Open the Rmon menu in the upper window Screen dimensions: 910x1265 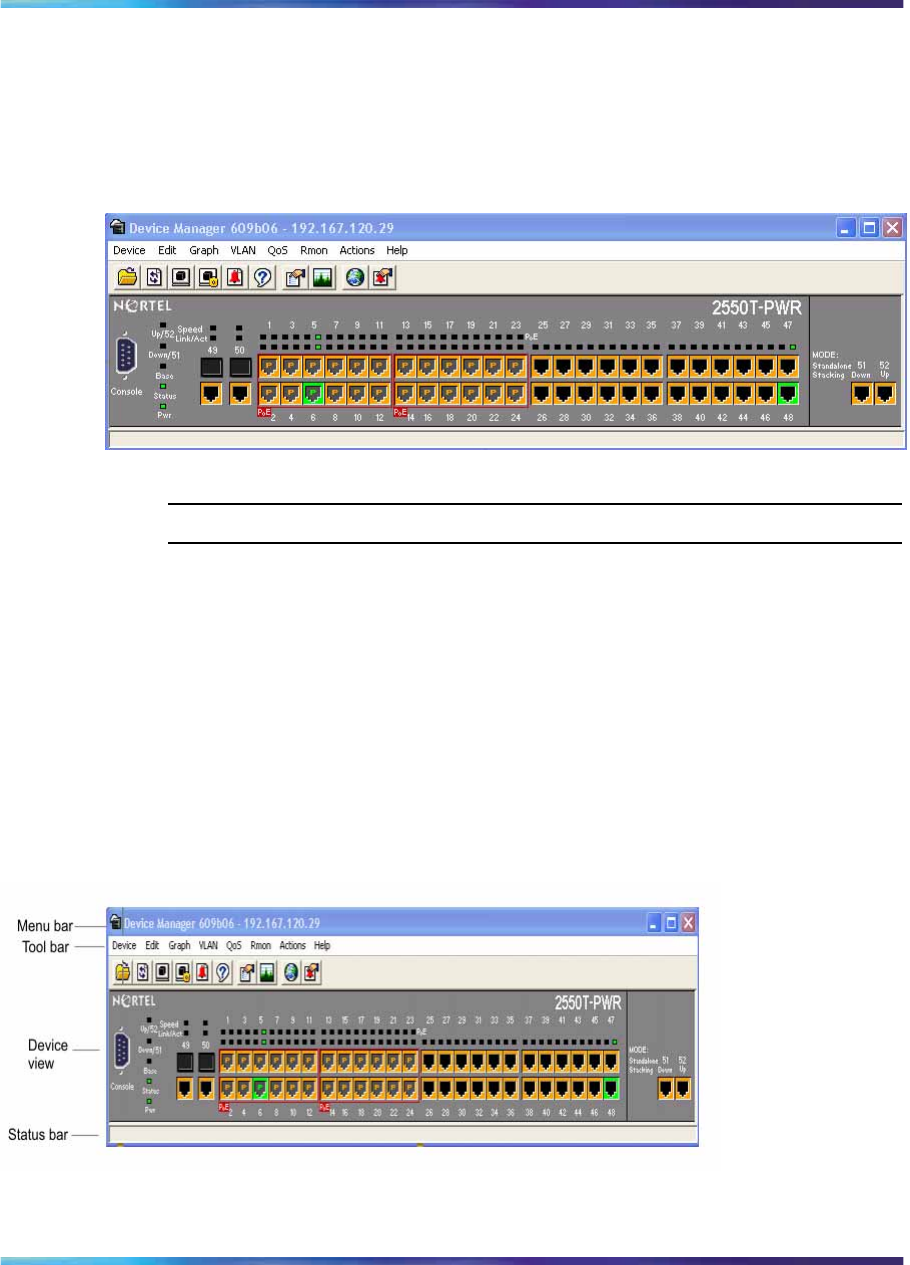(314, 250)
